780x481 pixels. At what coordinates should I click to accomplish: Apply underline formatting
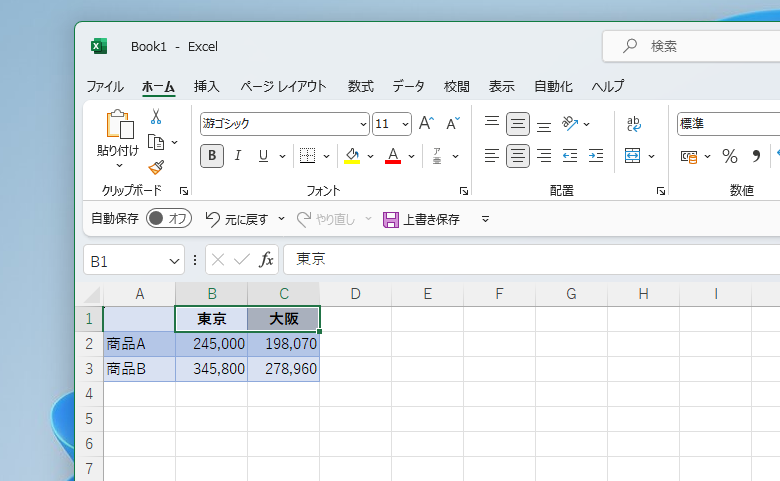pos(263,156)
